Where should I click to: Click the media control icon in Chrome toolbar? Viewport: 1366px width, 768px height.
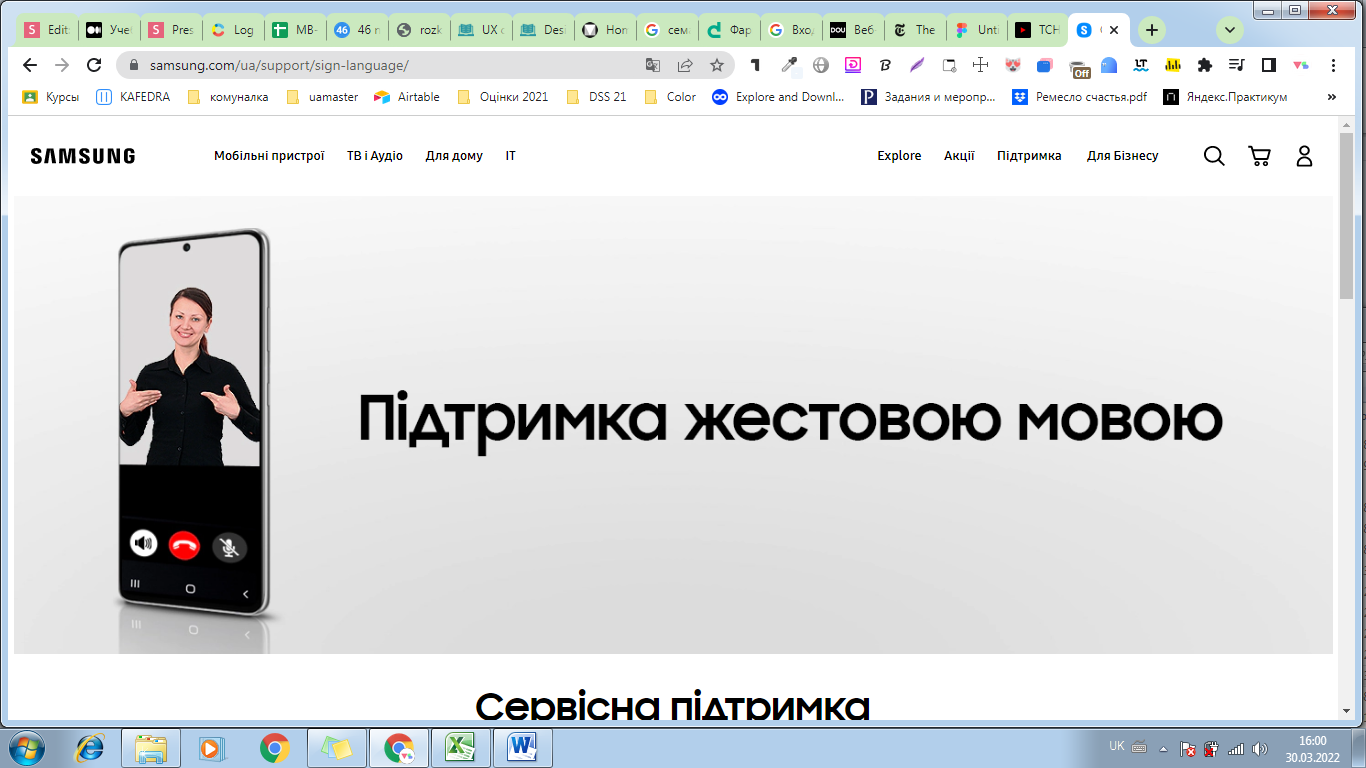(x=1237, y=65)
